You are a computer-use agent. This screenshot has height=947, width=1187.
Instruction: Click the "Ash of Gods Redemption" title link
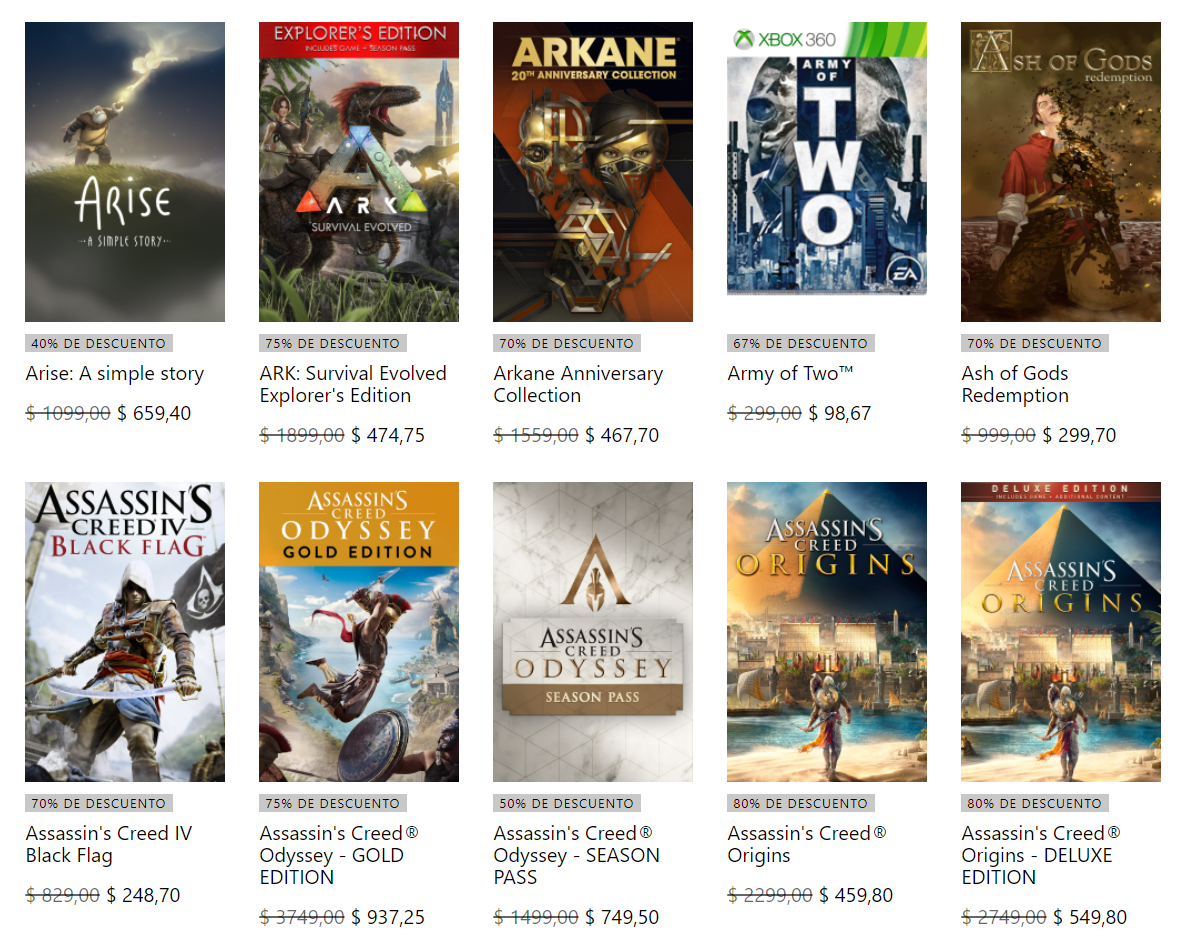coord(1015,385)
